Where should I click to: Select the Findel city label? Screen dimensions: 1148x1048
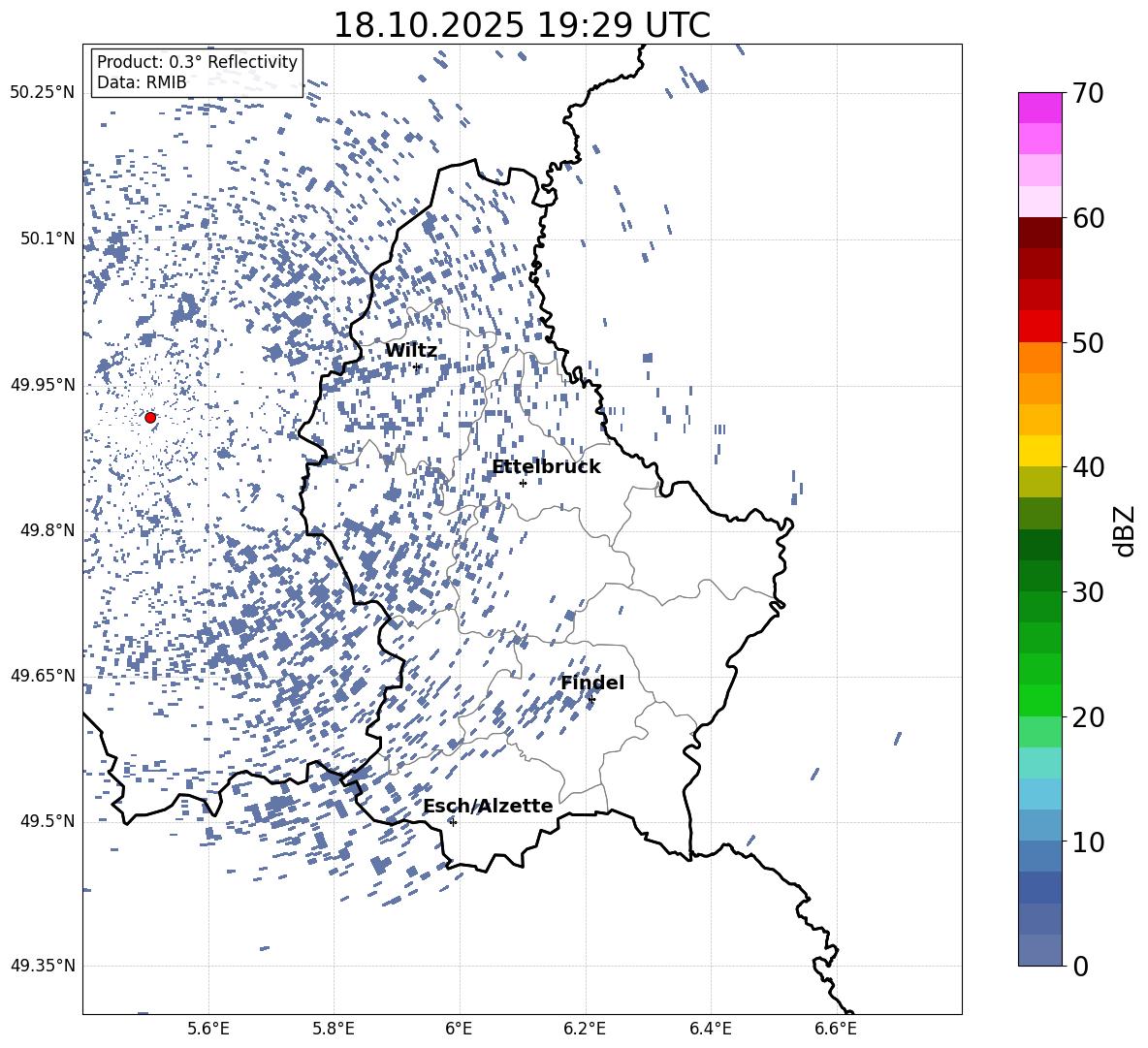592,683
